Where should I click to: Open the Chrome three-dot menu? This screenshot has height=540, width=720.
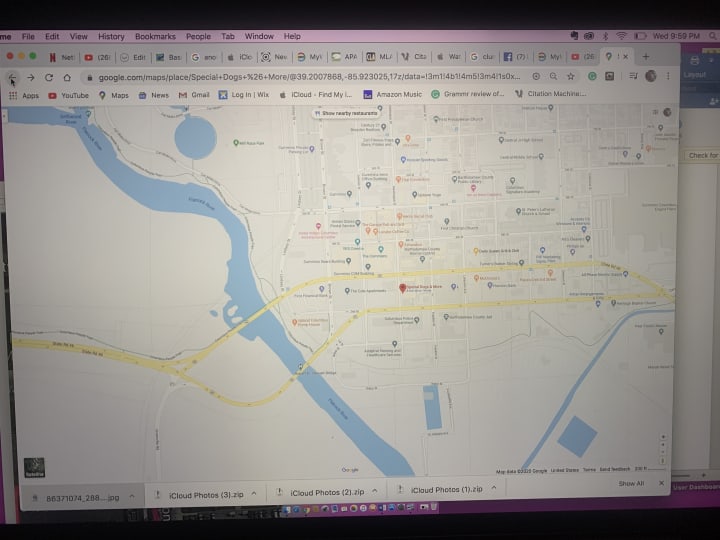(x=668, y=76)
